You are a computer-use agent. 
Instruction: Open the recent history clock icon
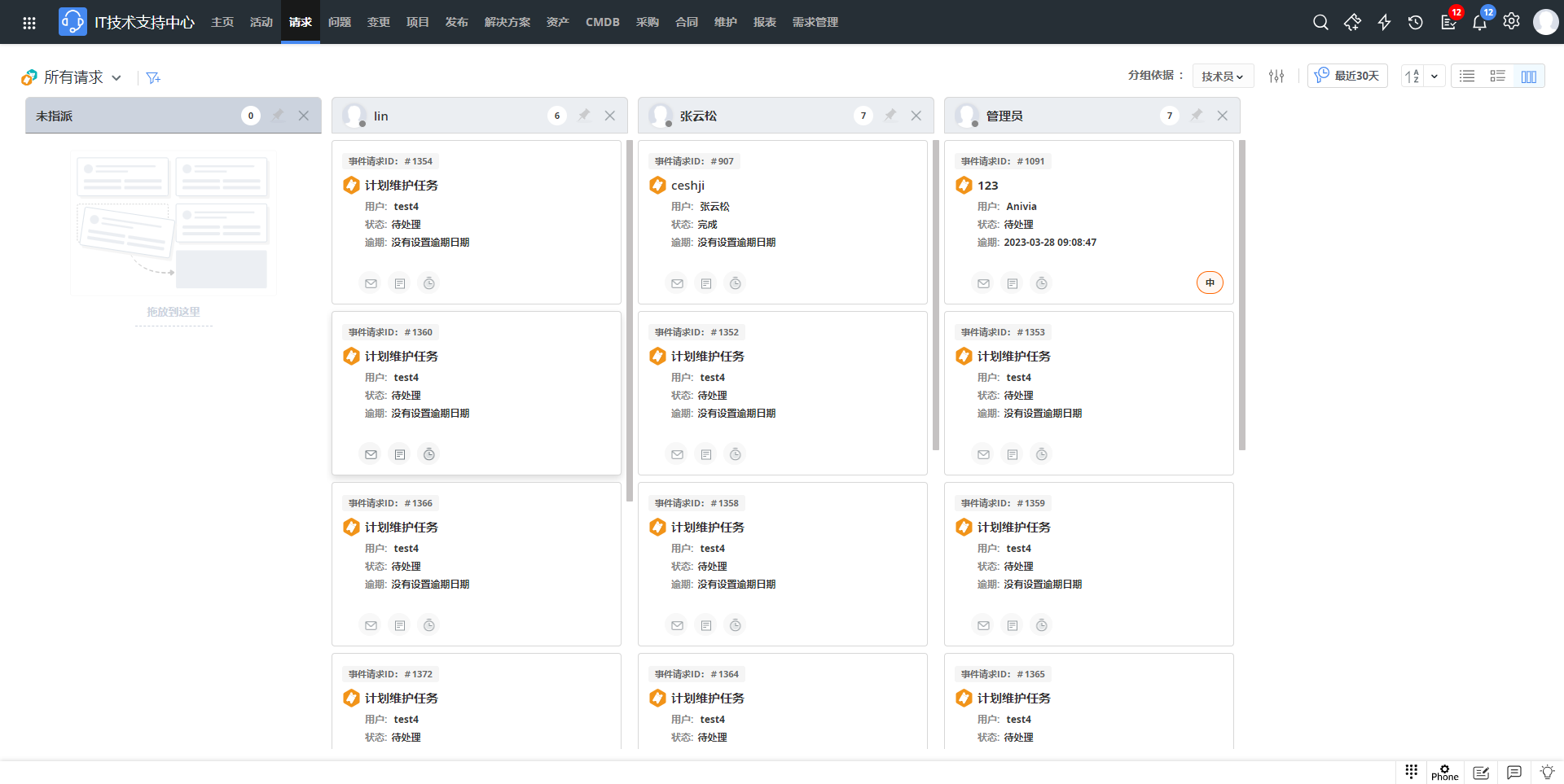(x=1416, y=22)
